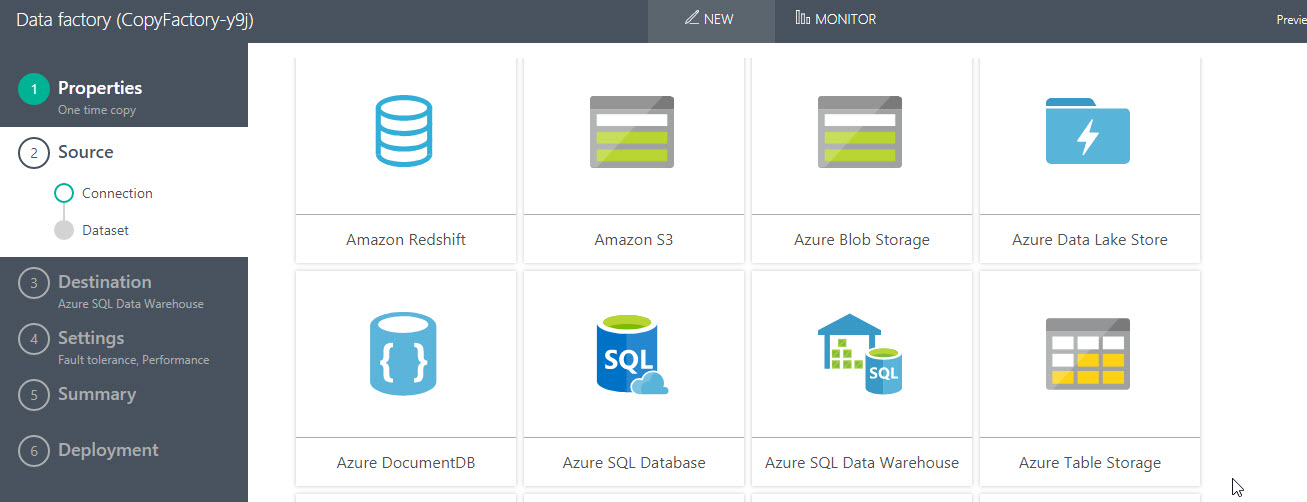Viewport: 1307px width, 502px height.
Task: Go to step 6 Deployment
Action: pos(108,450)
